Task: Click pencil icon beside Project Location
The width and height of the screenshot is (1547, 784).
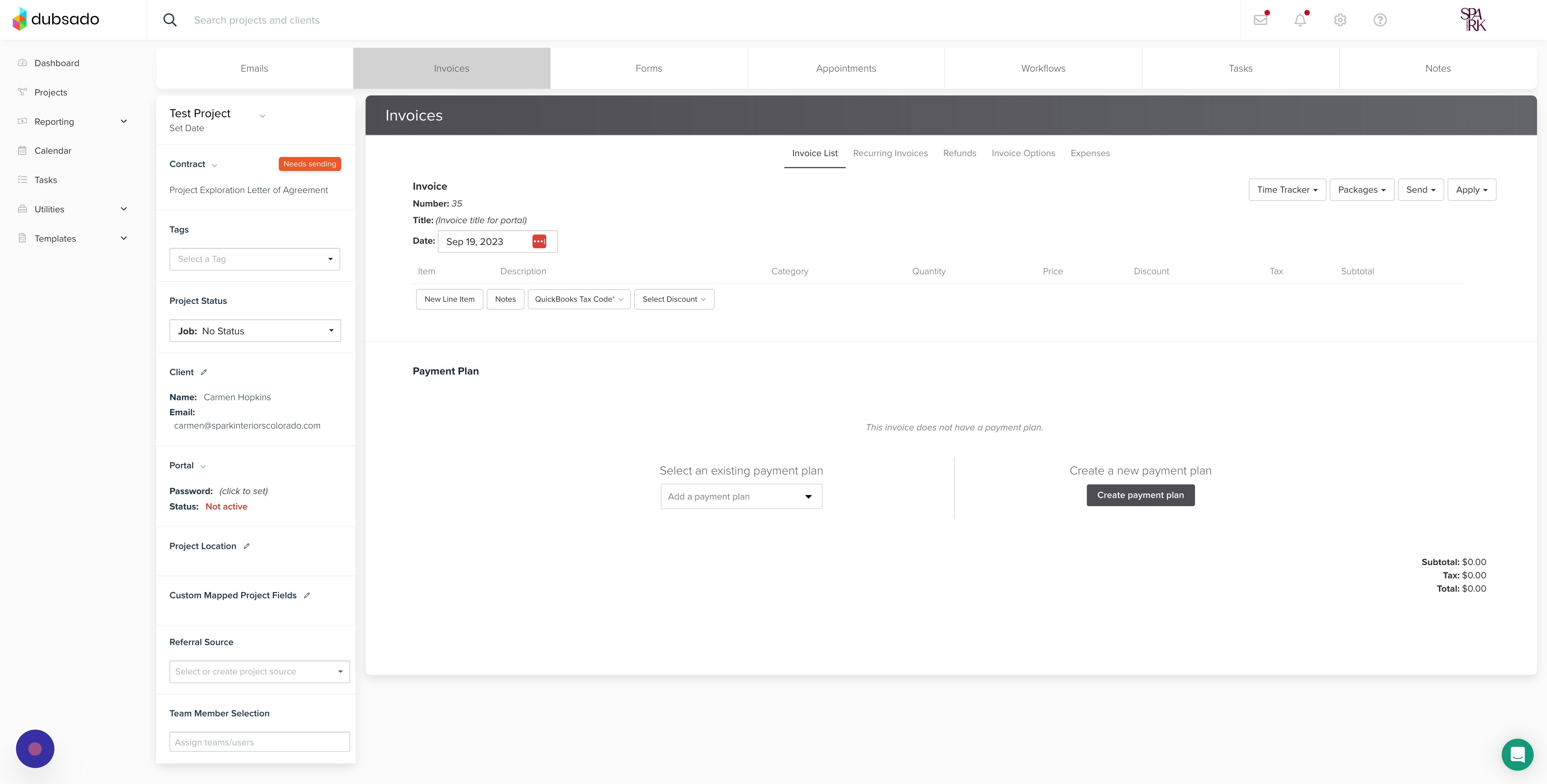Action: tap(246, 546)
